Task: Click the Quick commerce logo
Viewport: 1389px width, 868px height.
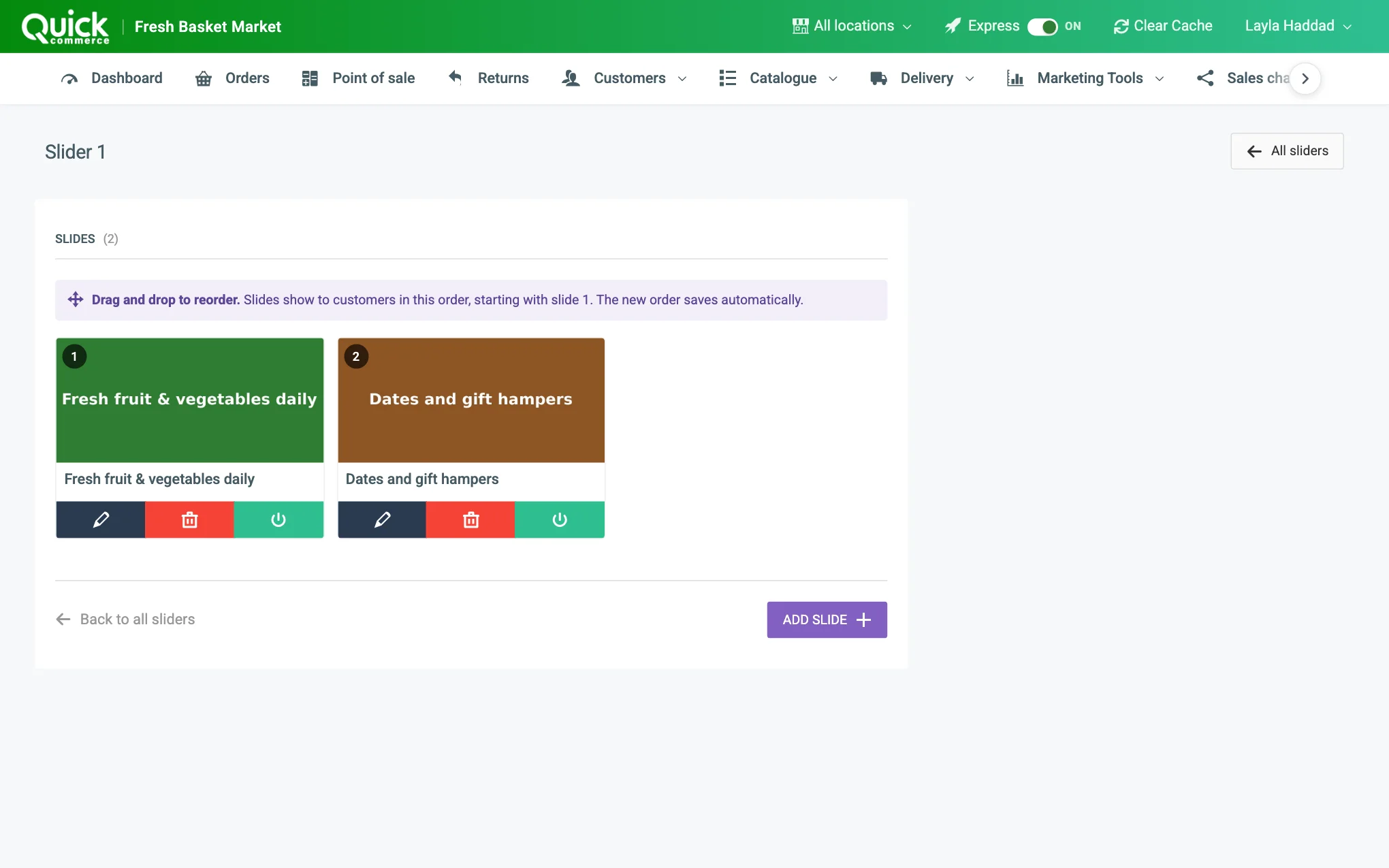Action: coord(65,27)
